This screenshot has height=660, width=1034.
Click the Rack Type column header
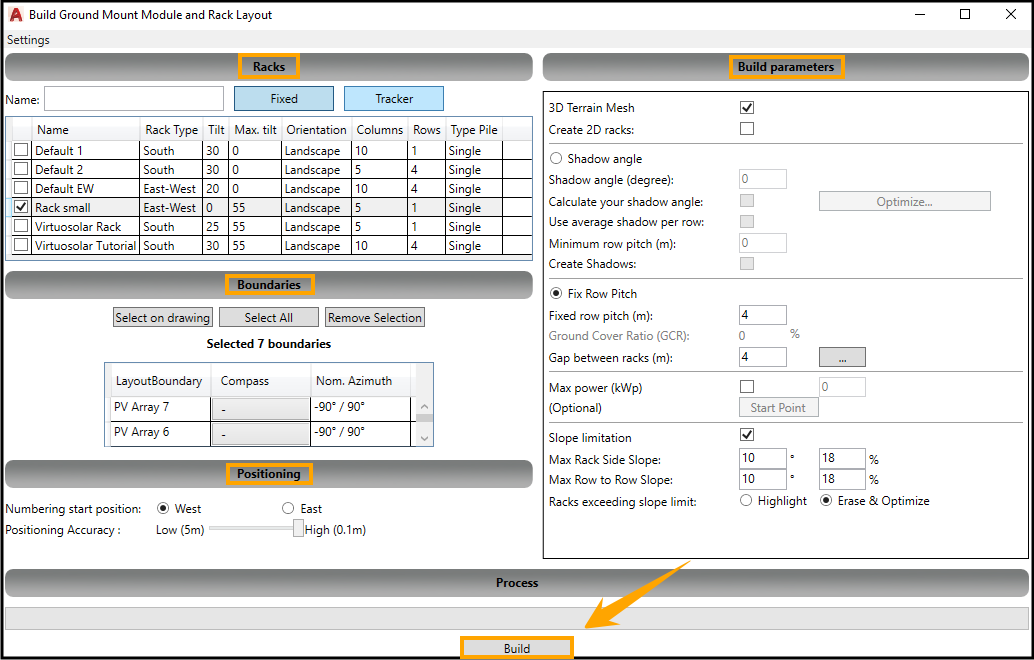171,130
